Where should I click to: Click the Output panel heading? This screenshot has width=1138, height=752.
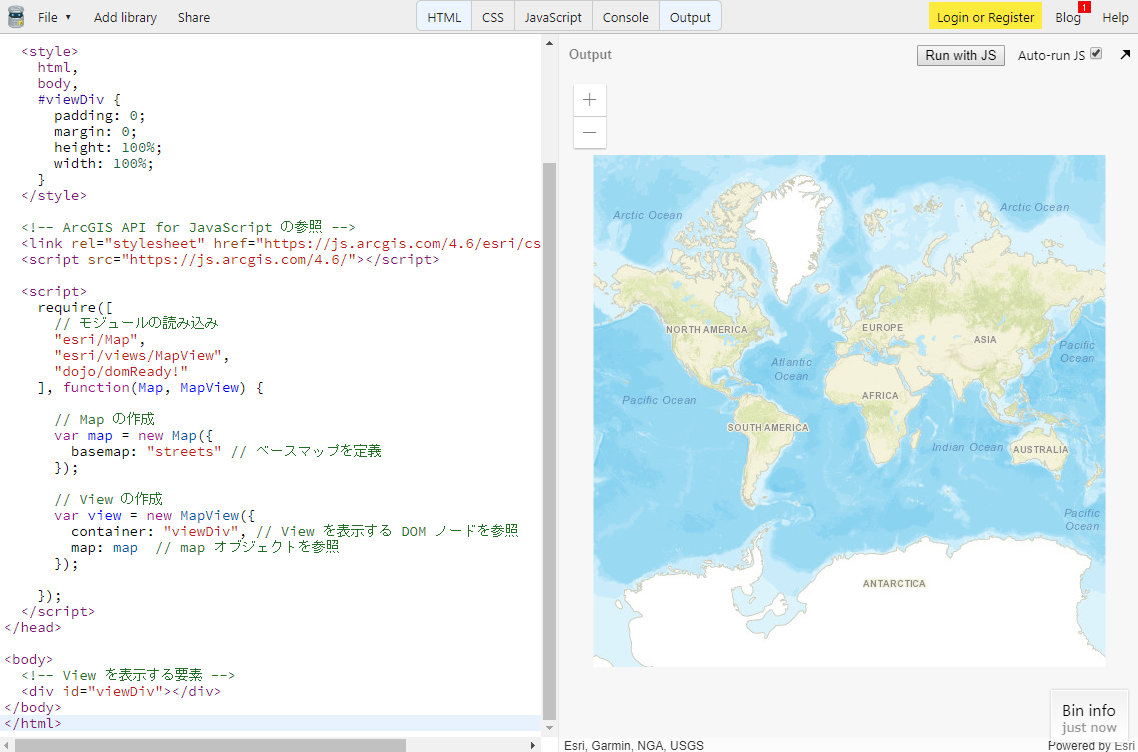(x=590, y=54)
